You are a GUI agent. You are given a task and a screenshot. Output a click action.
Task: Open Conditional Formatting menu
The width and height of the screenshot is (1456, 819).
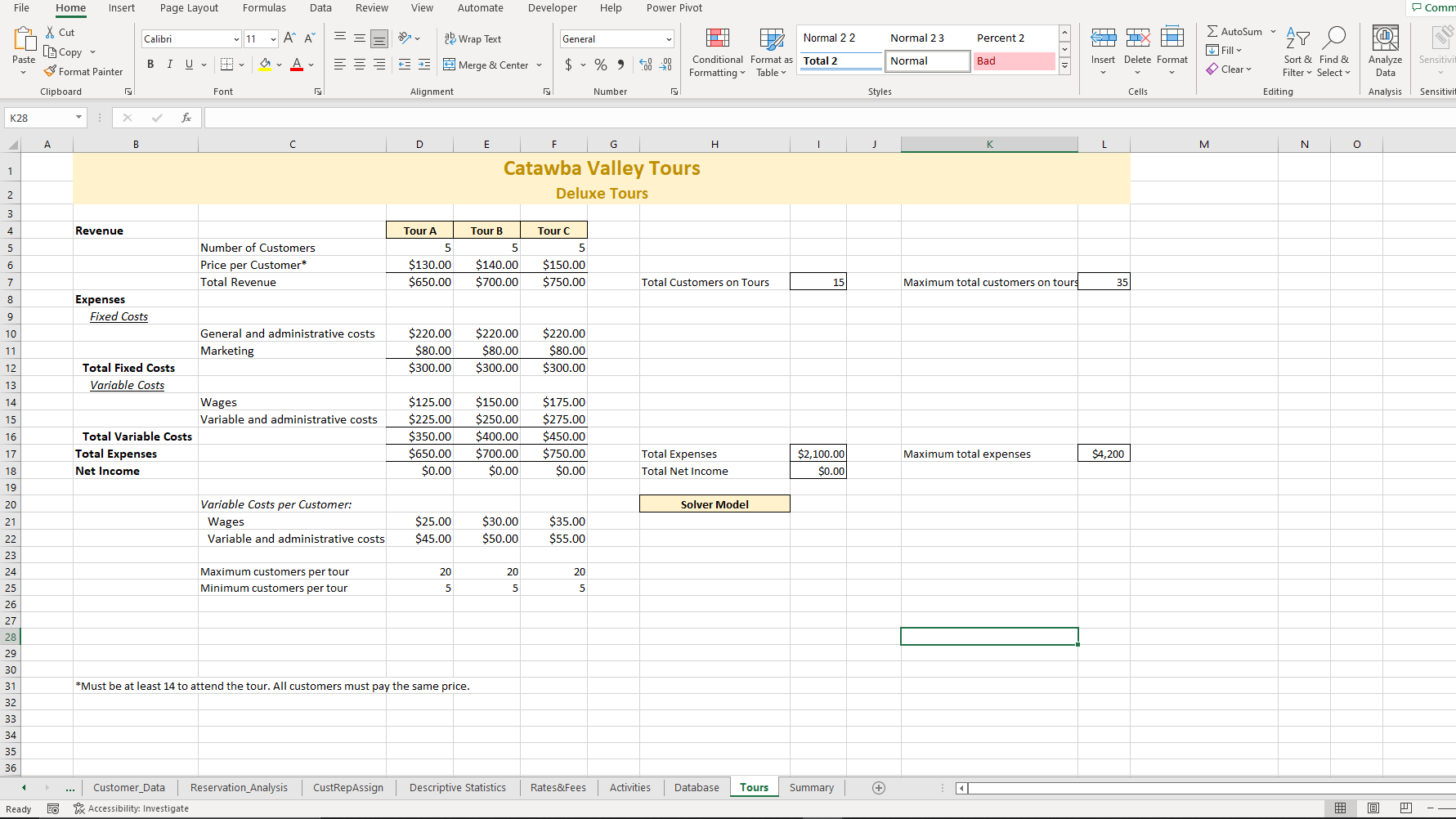[x=718, y=52]
